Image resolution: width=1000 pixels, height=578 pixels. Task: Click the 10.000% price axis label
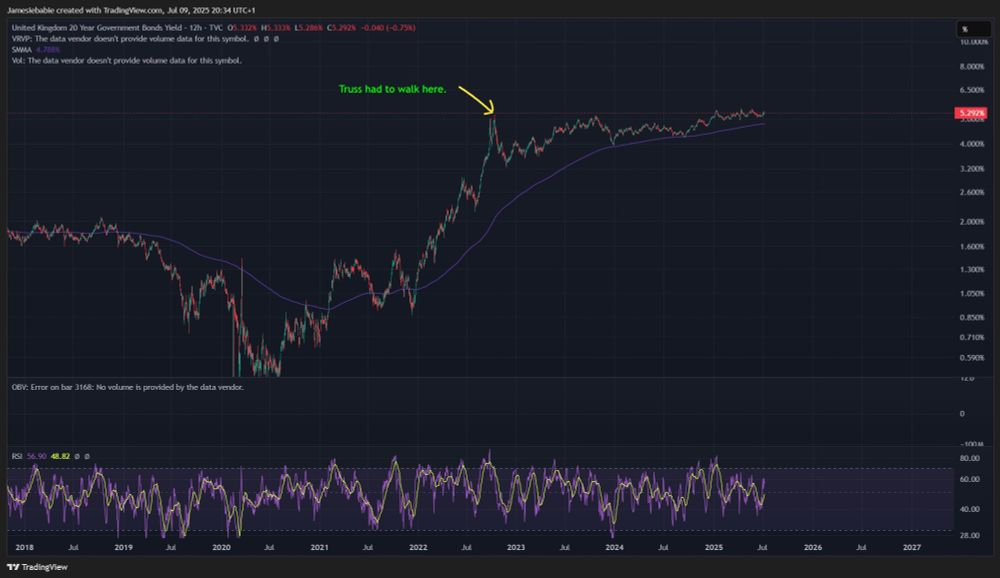point(973,43)
